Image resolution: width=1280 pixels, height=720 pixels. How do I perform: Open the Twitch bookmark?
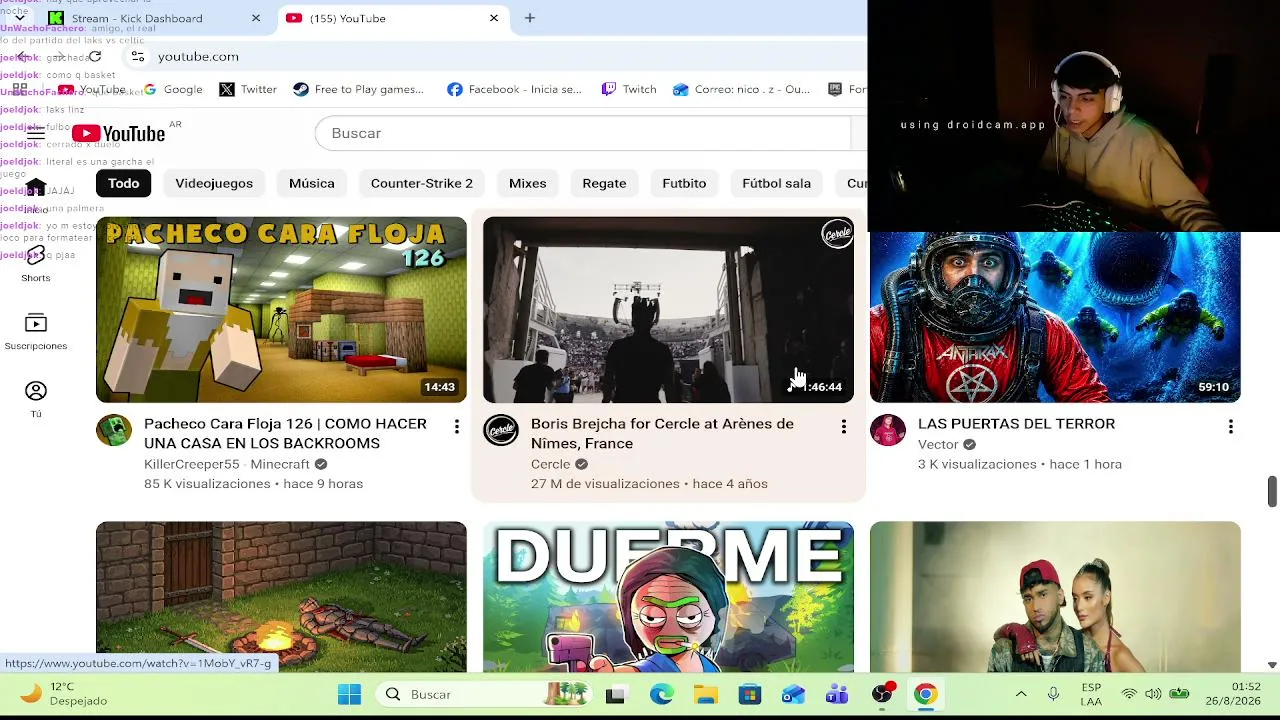click(629, 89)
